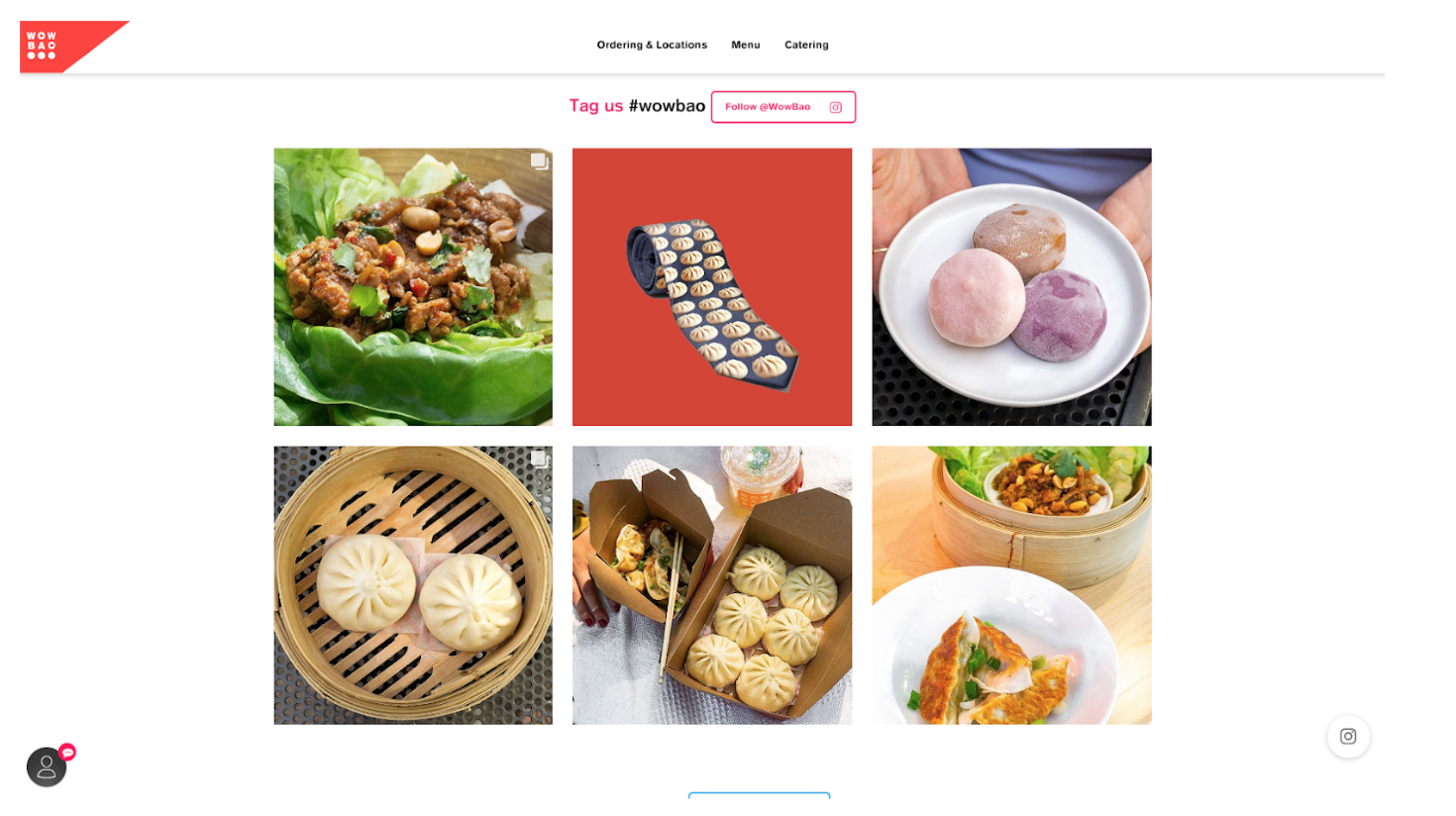Open the bao-pattern necktie photo

[712, 287]
